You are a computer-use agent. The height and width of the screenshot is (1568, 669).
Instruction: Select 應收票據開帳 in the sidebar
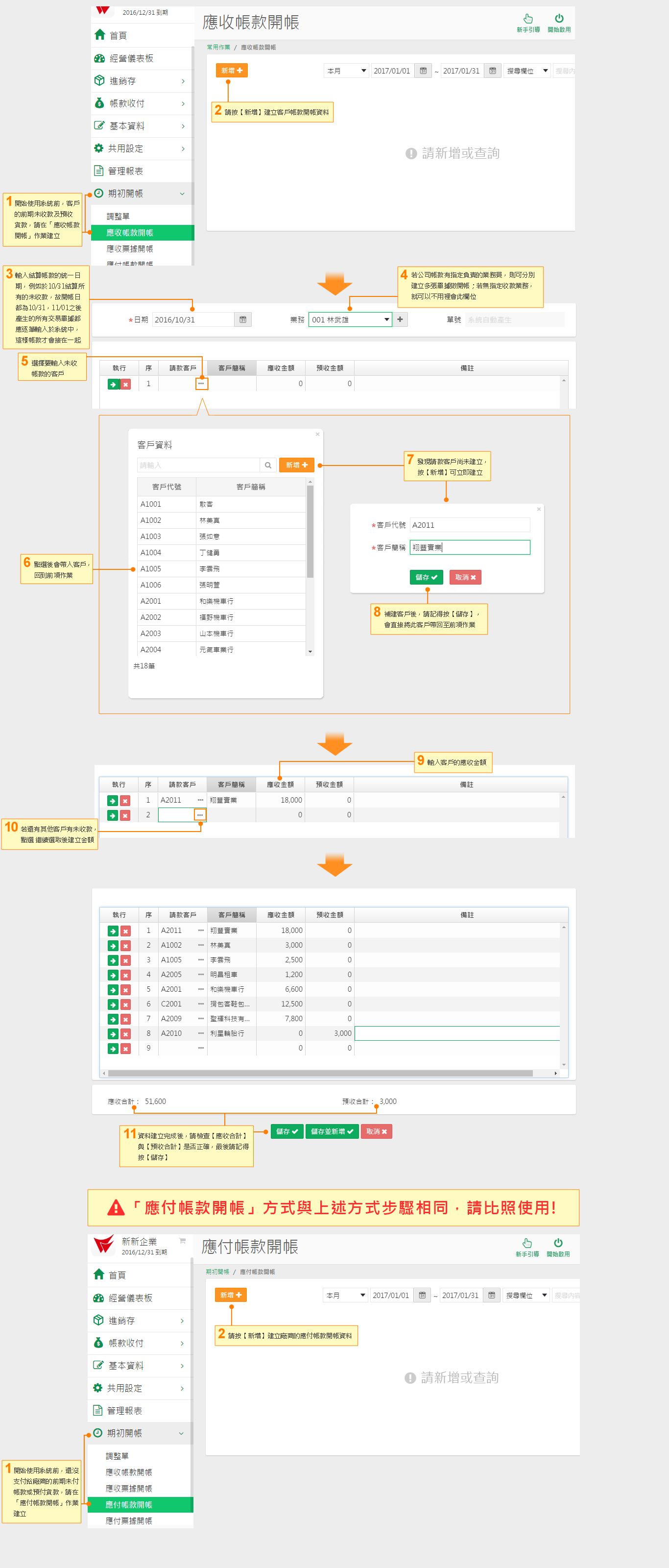tap(130, 249)
